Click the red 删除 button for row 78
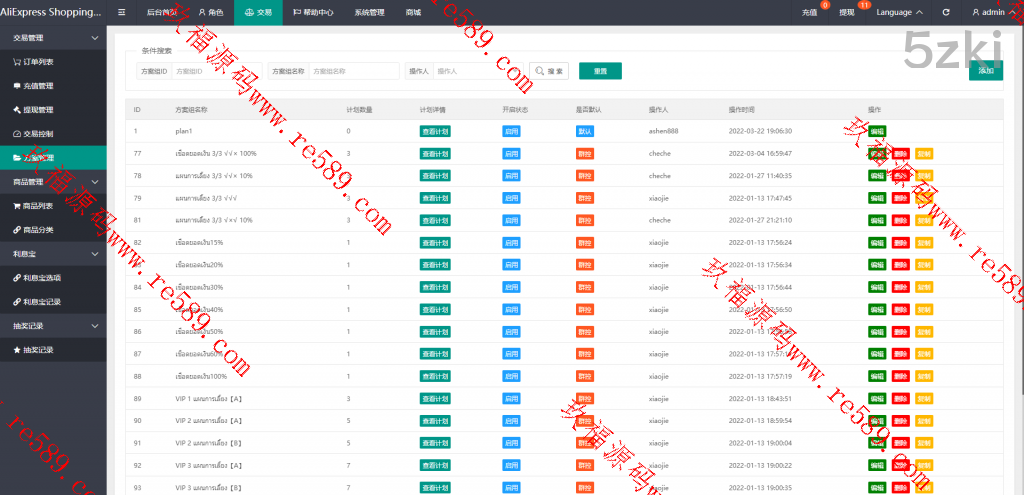 901,175
